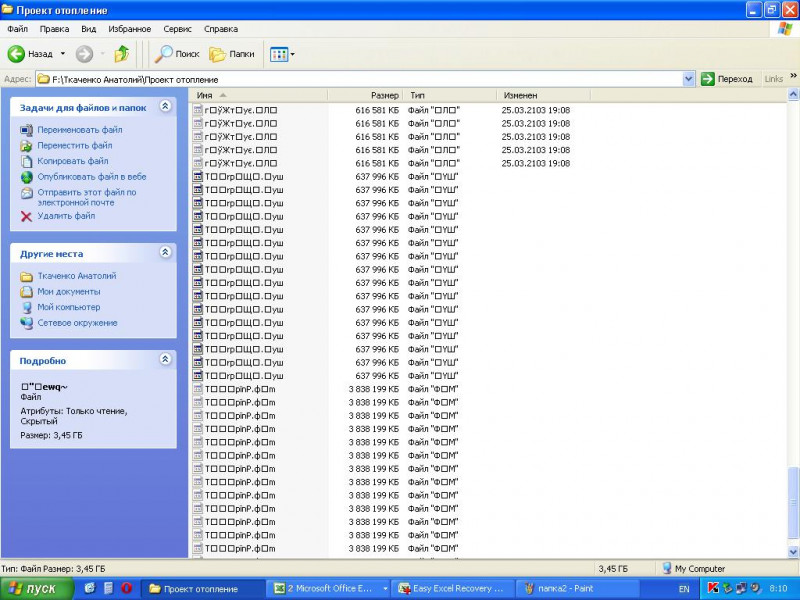The image size is (800, 600).
Task: Open Сетевое окружение link
Action: pyautogui.click(x=77, y=323)
